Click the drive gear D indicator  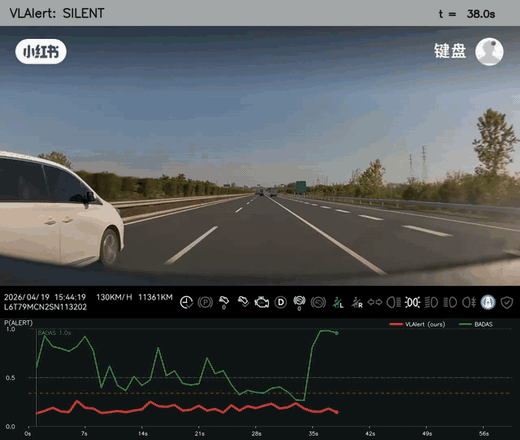click(x=281, y=302)
